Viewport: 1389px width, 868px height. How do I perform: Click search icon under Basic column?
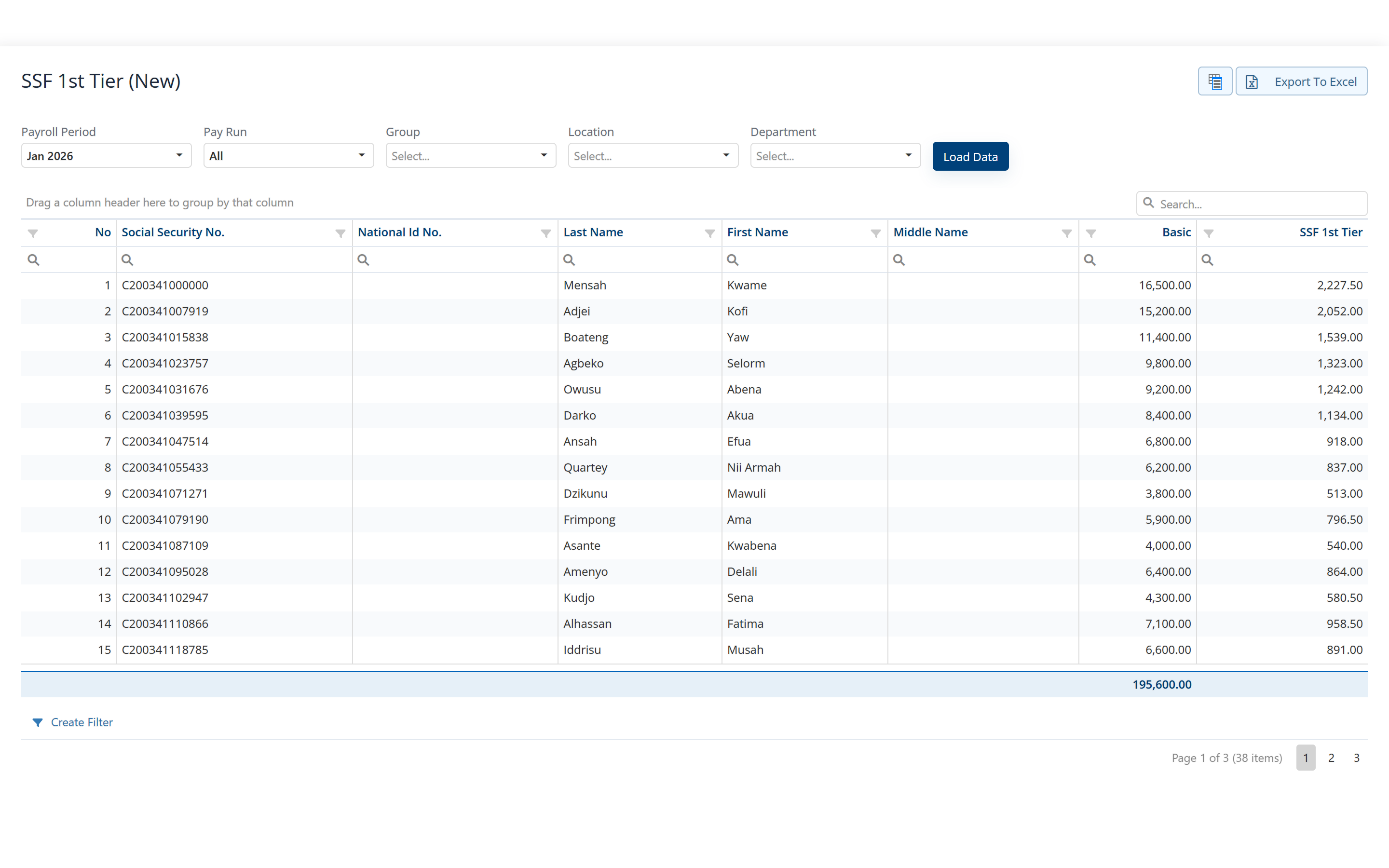1090,260
